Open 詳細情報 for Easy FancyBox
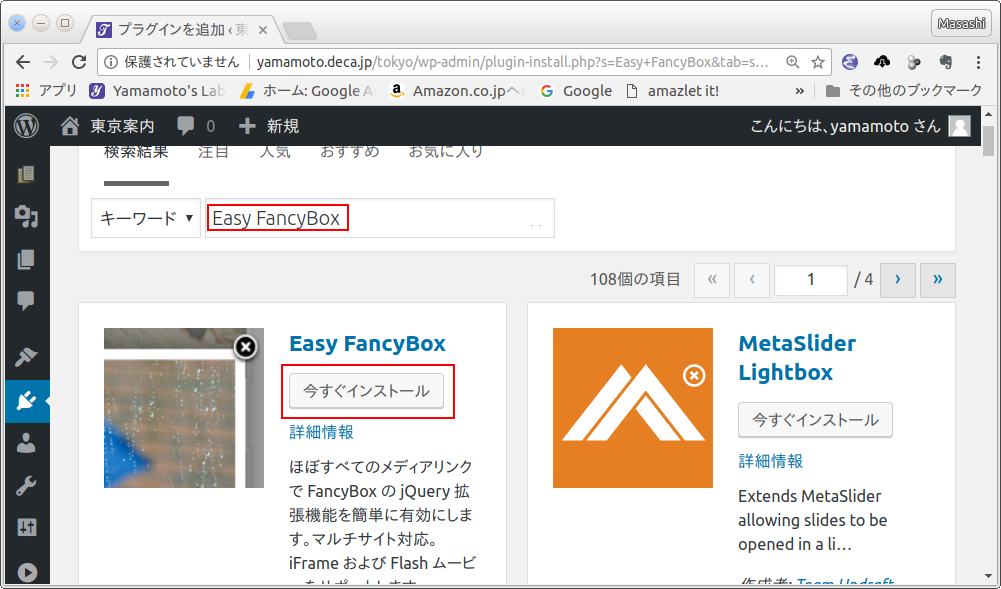Viewport: 1001px width, 589px height. (x=321, y=432)
